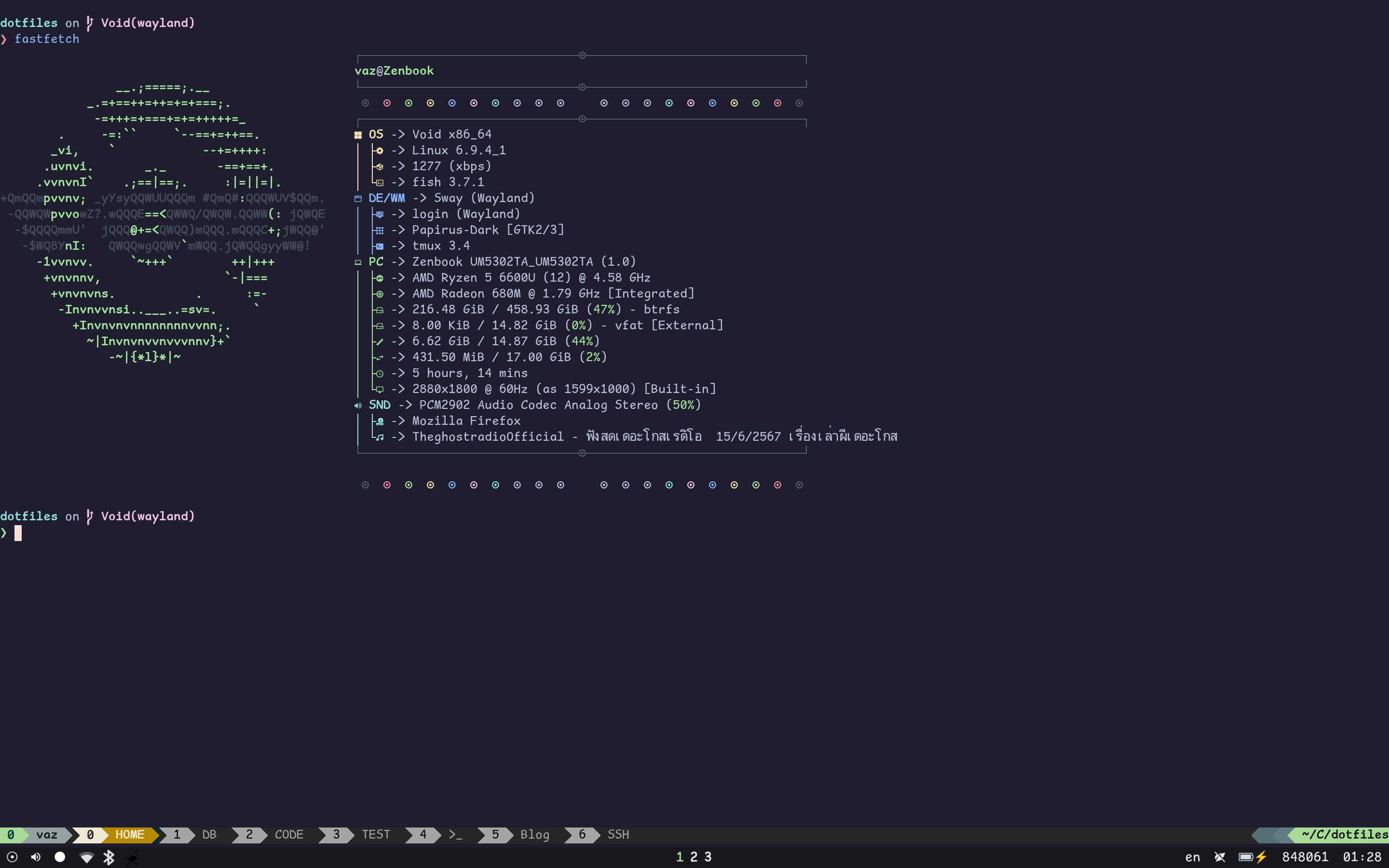The width and height of the screenshot is (1389, 868).
Task: Click the monitor icon beside 2880x1800 @ 60Hz
Action: pyautogui.click(x=380, y=389)
